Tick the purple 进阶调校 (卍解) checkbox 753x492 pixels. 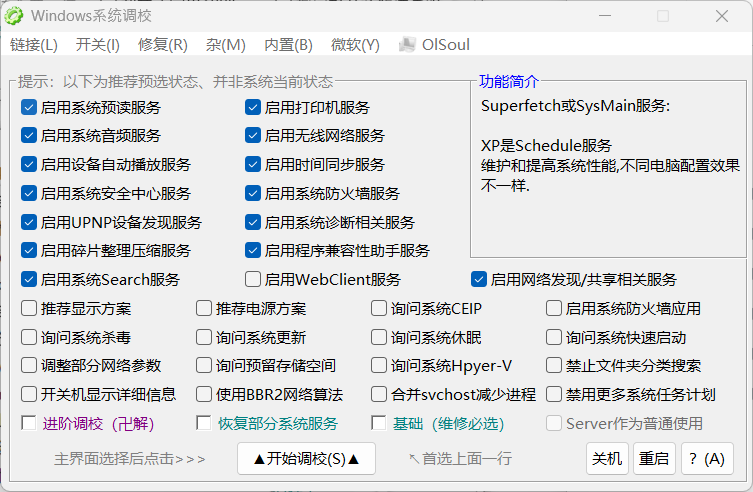(x=29, y=423)
